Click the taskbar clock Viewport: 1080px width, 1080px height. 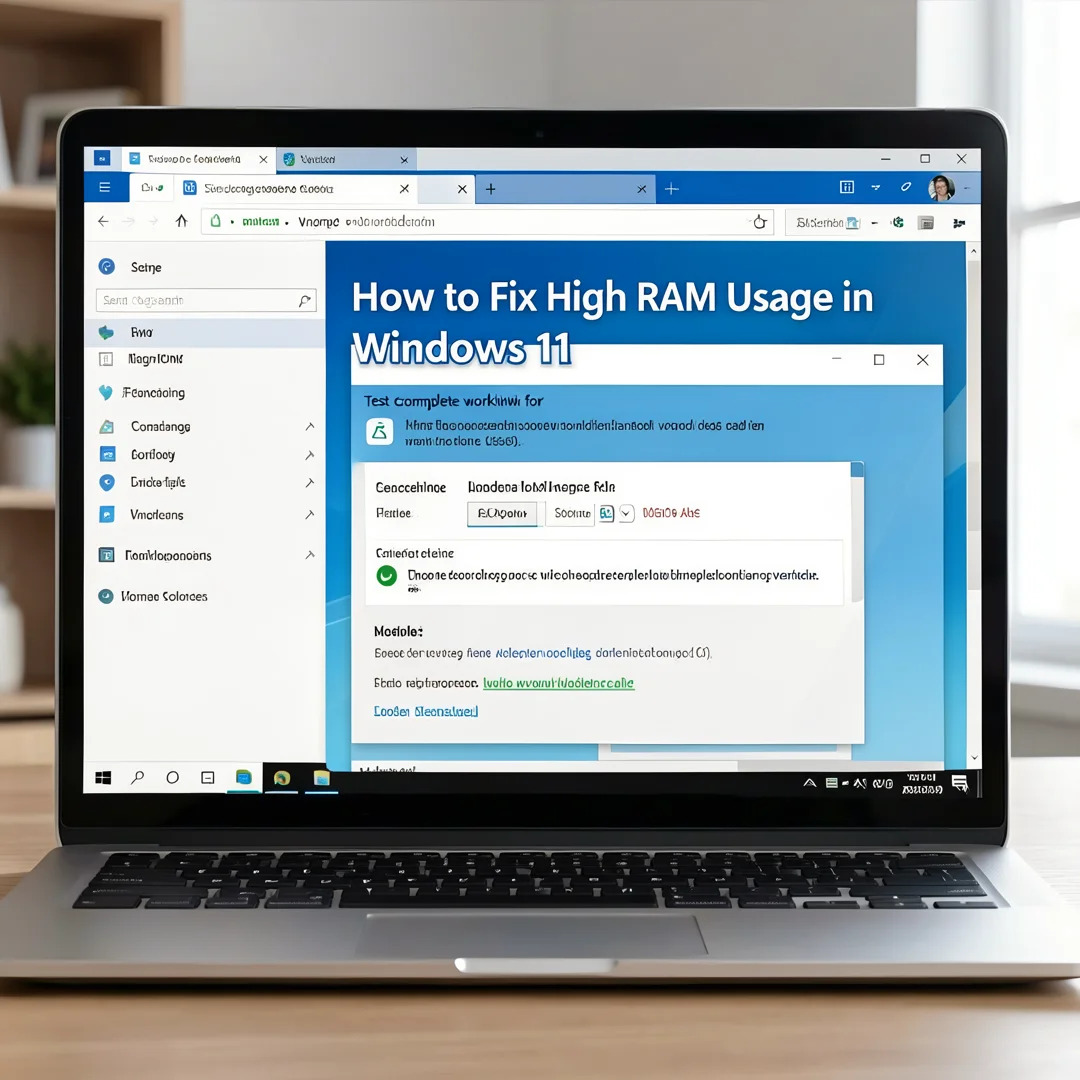point(922,783)
